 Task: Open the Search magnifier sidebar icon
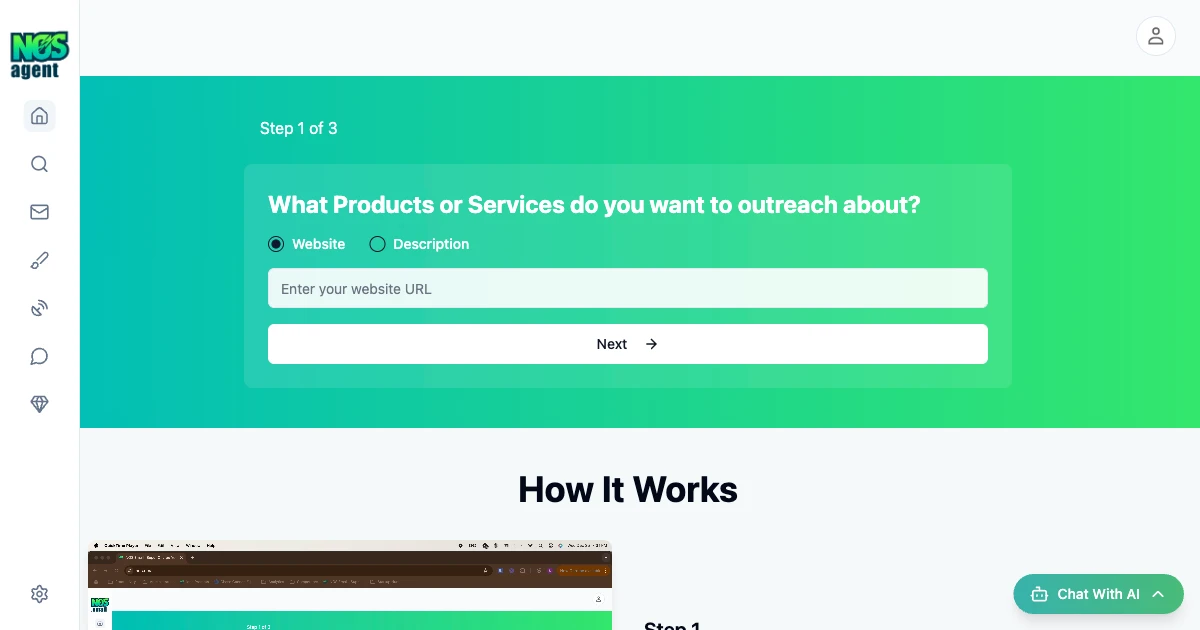click(40, 164)
